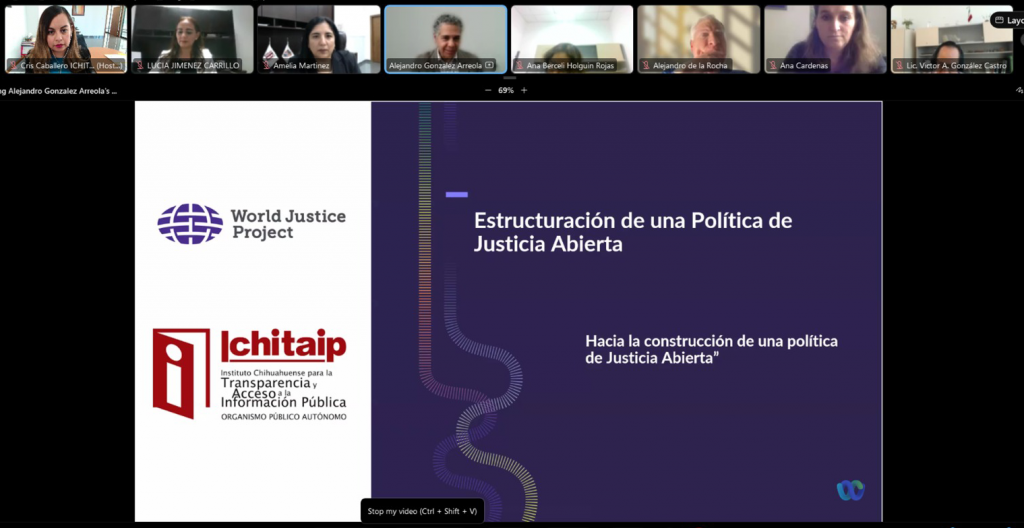
Task: Open the Layout options button
Action: point(1007,20)
